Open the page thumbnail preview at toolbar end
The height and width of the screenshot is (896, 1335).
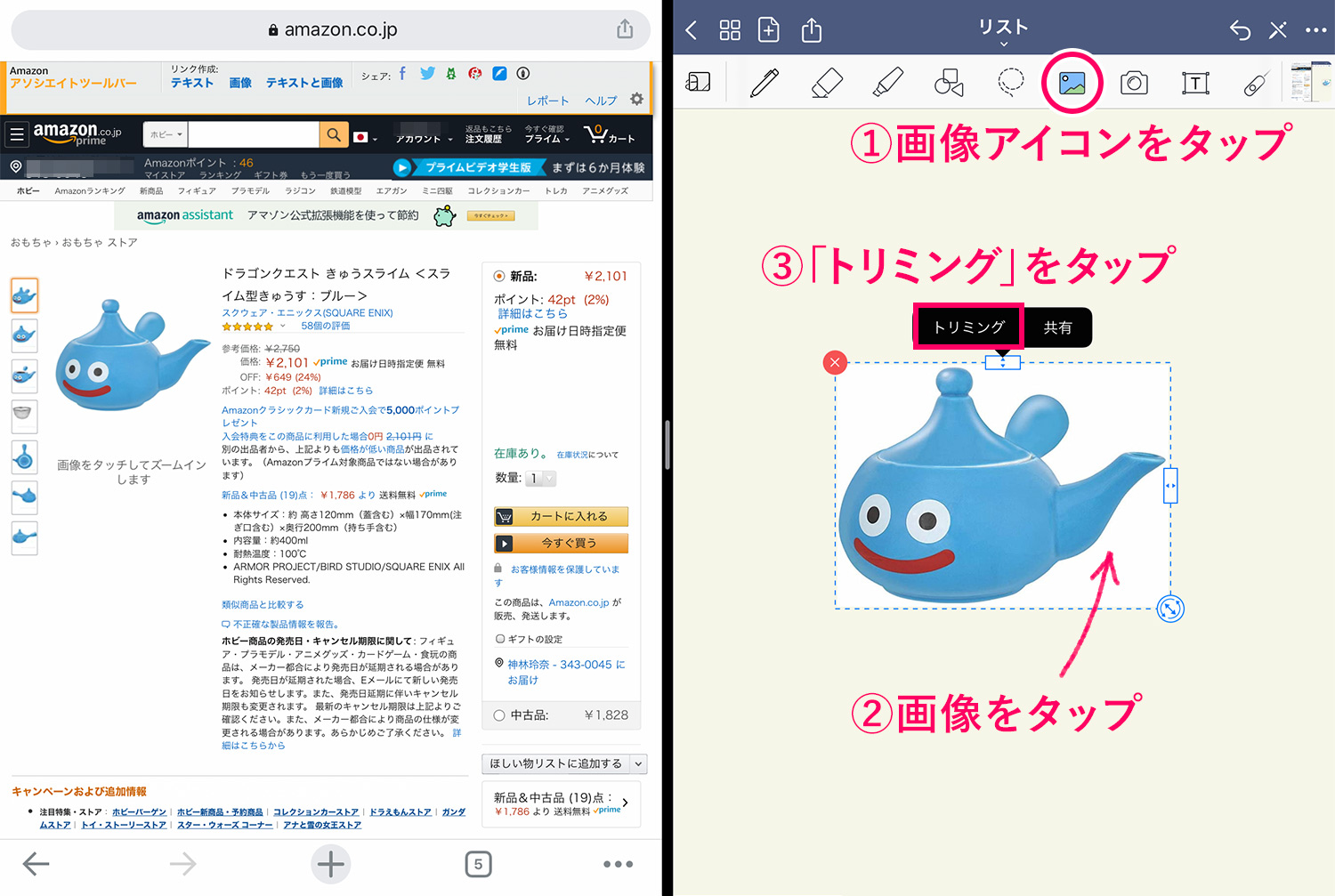tap(1311, 83)
